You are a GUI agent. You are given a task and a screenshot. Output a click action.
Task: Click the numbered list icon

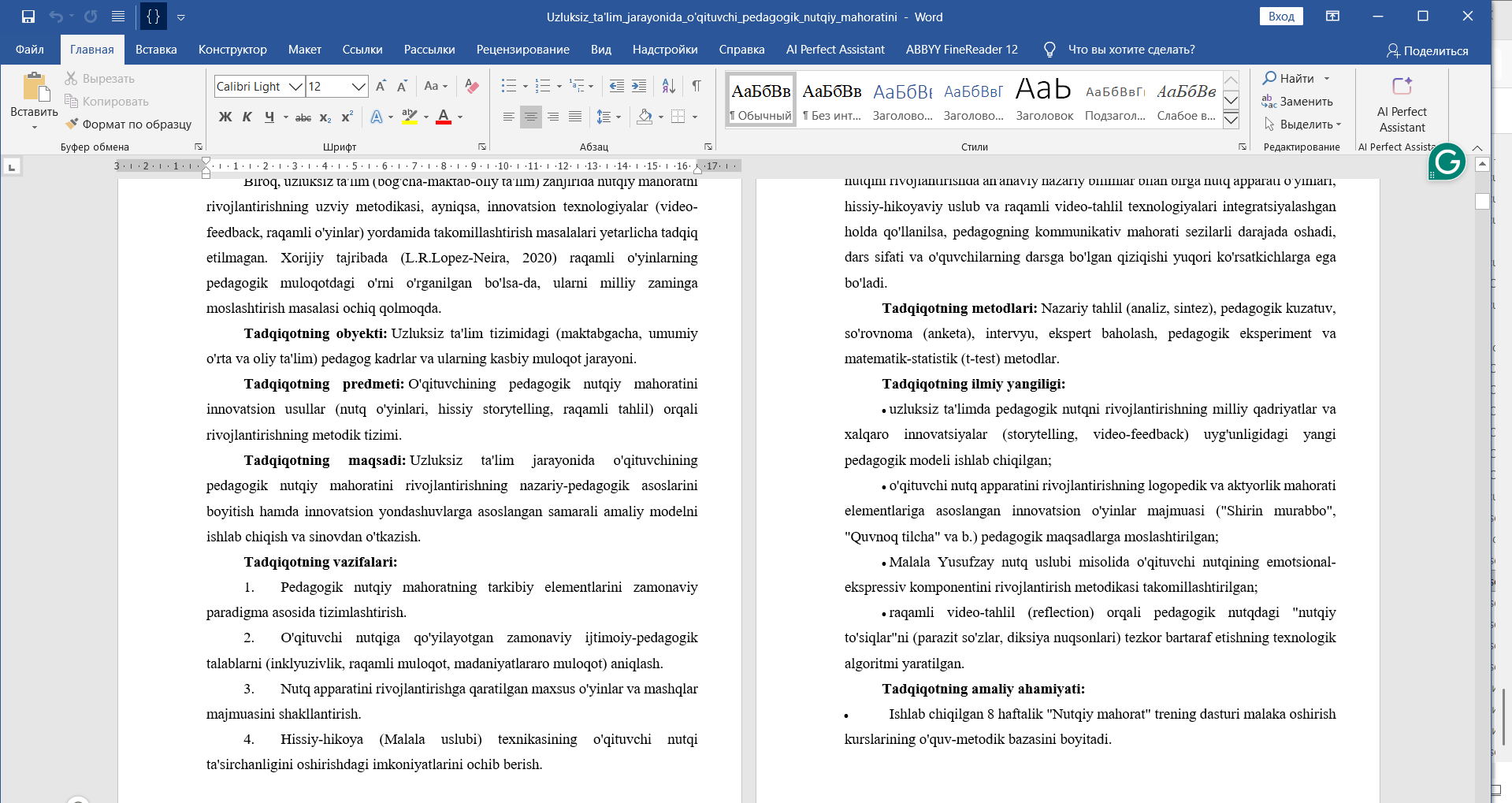[x=543, y=86]
